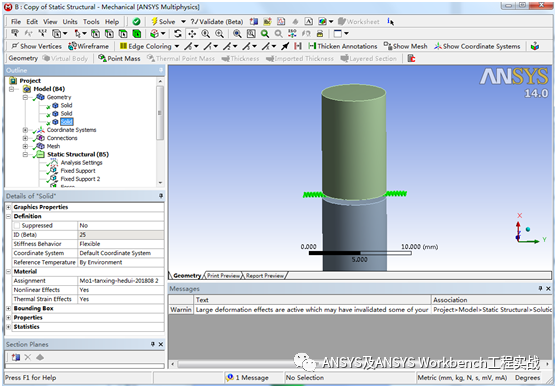Select the Vertex selection filter icon
This screenshot has height=388, width=557.
pyautogui.click(x=95, y=34)
